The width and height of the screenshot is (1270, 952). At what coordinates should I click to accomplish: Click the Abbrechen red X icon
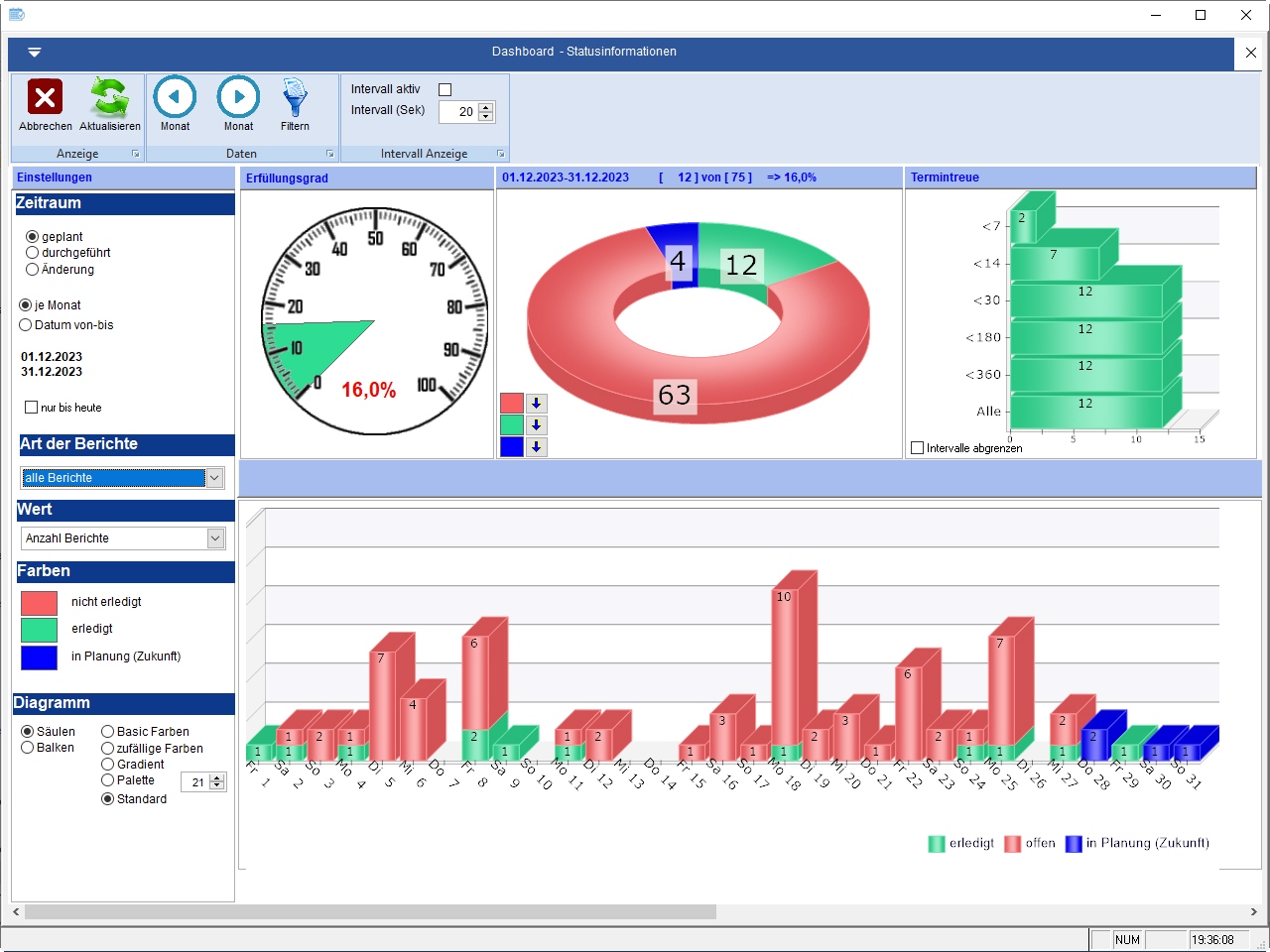[x=45, y=97]
